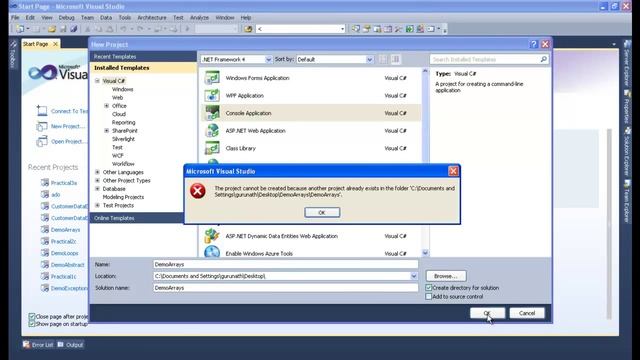
Task: Click OK in the error message box
Action: [322, 212]
